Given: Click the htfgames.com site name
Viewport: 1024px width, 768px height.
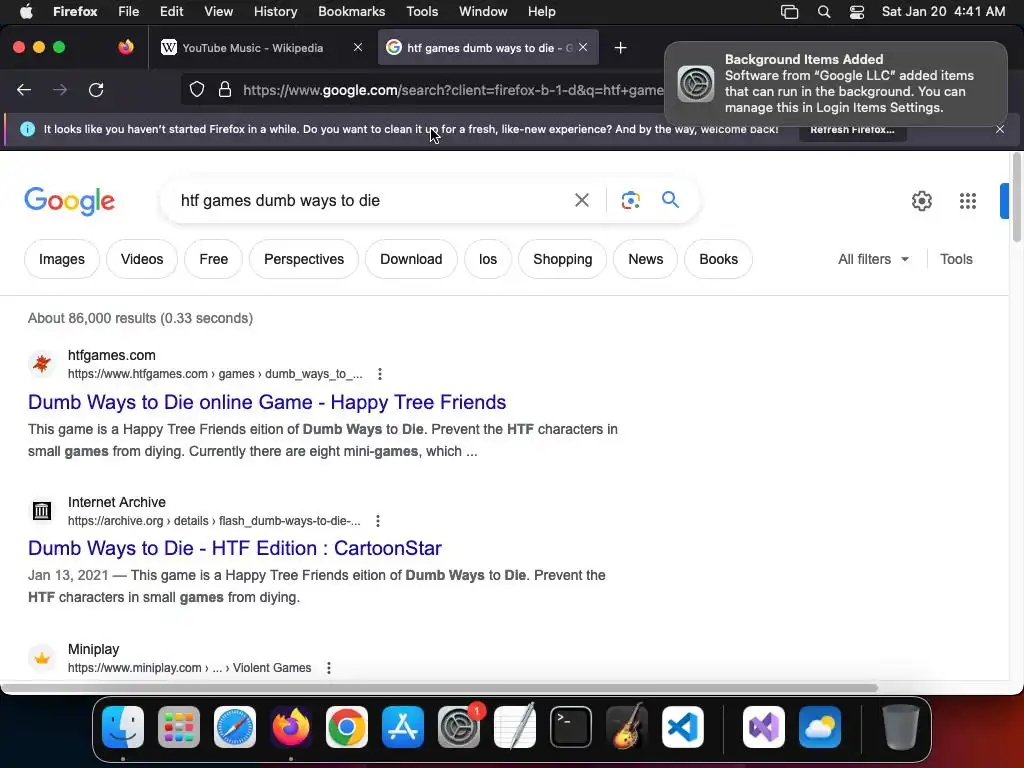Looking at the screenshot, I should (x=112, y=355).
